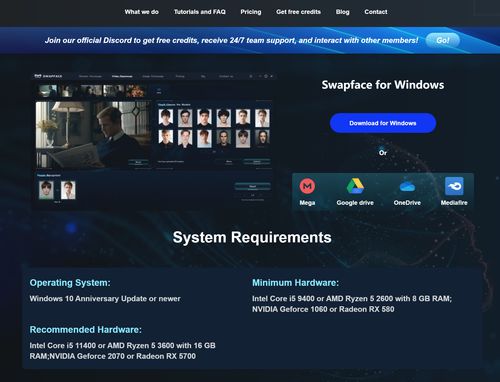Screen dimensions: 500x382
Task: Open Get free credits page
Action: coord(298,12)
